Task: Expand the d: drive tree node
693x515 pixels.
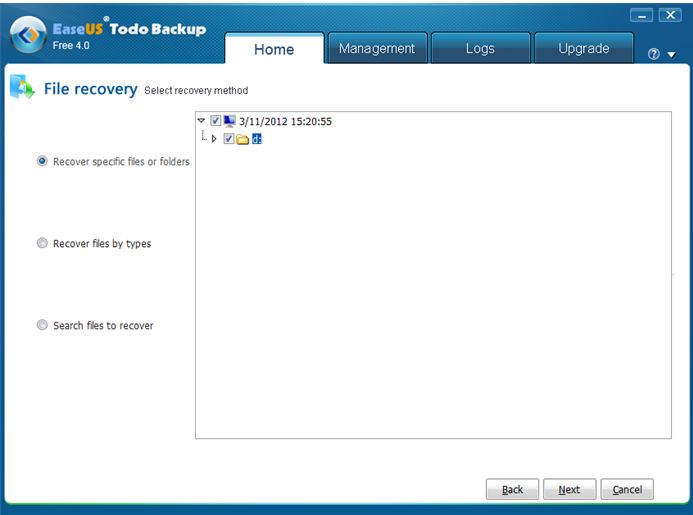Action: [214, 139]
